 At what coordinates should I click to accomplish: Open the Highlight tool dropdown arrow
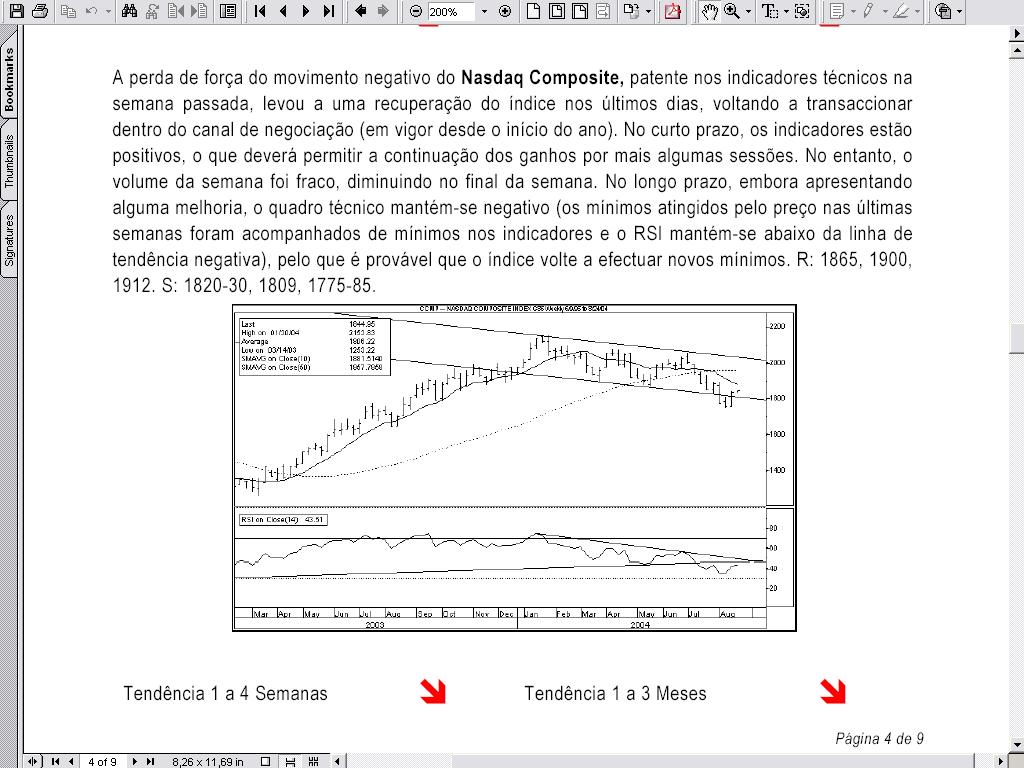pos(917,11)
